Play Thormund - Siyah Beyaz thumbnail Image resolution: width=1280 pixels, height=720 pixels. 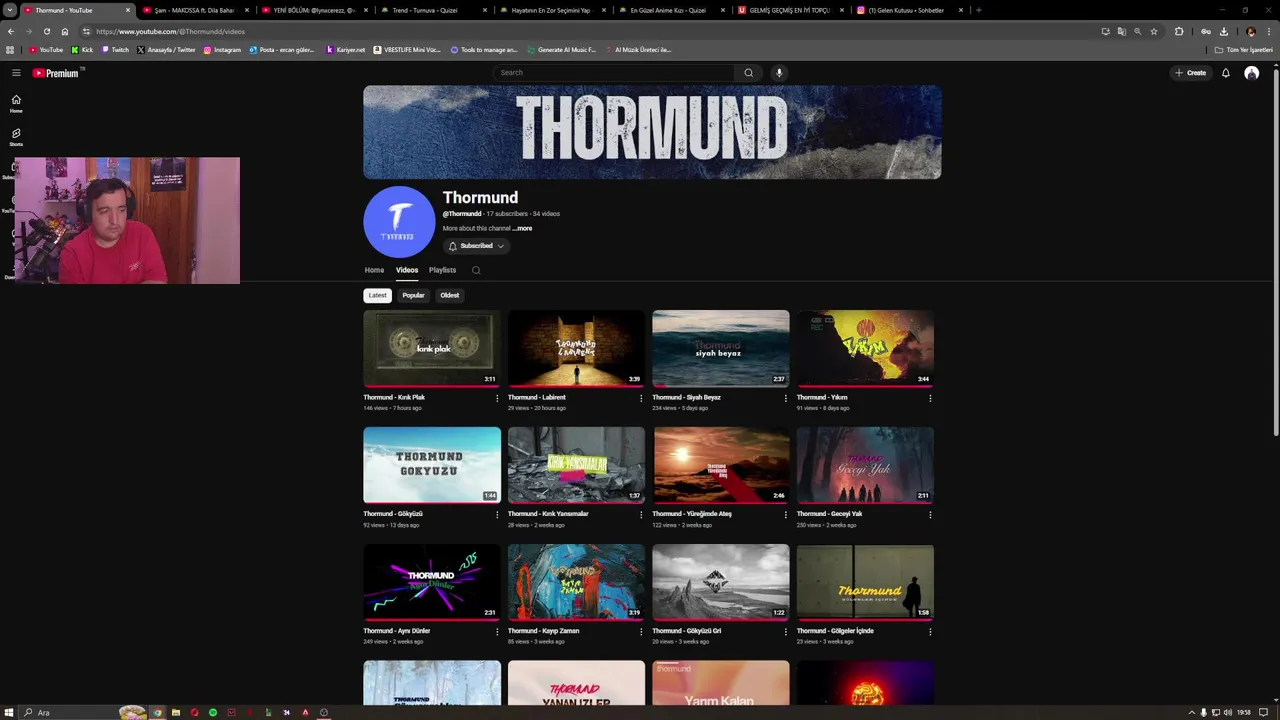[x=720, y=348]
